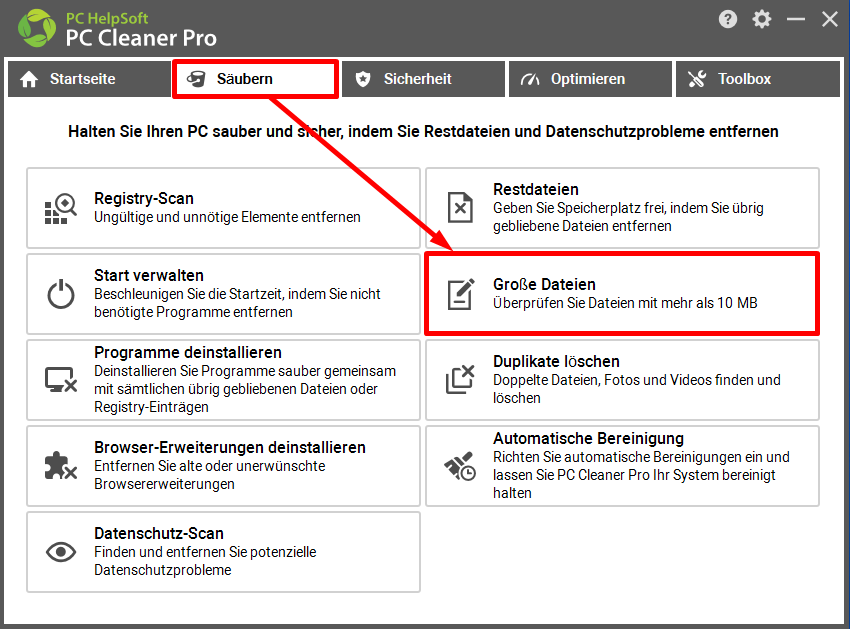The width and height of the screenshot is (850, 629).
Task: Open settings via the gear icon
Action: (x=762, y=20)
